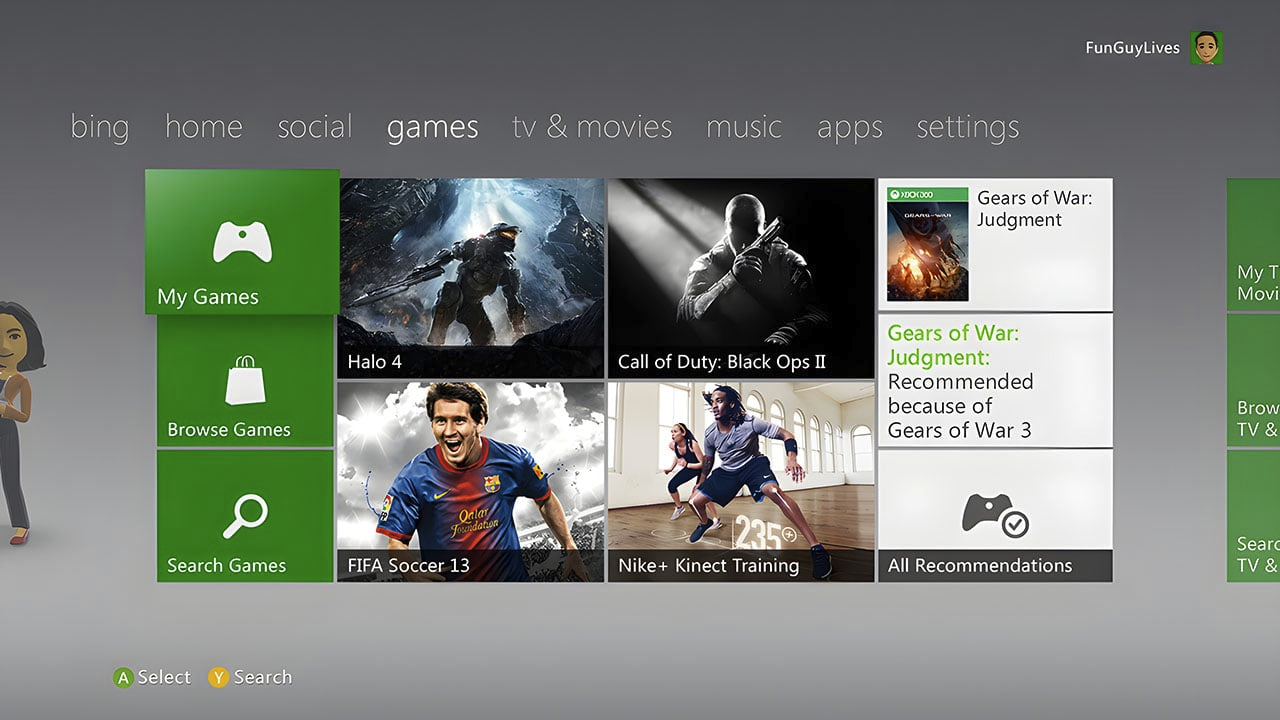Screen dimensions: 1280x720
Task: Open All Recommendations controller checkmark icon
Action: coord(995,513)
